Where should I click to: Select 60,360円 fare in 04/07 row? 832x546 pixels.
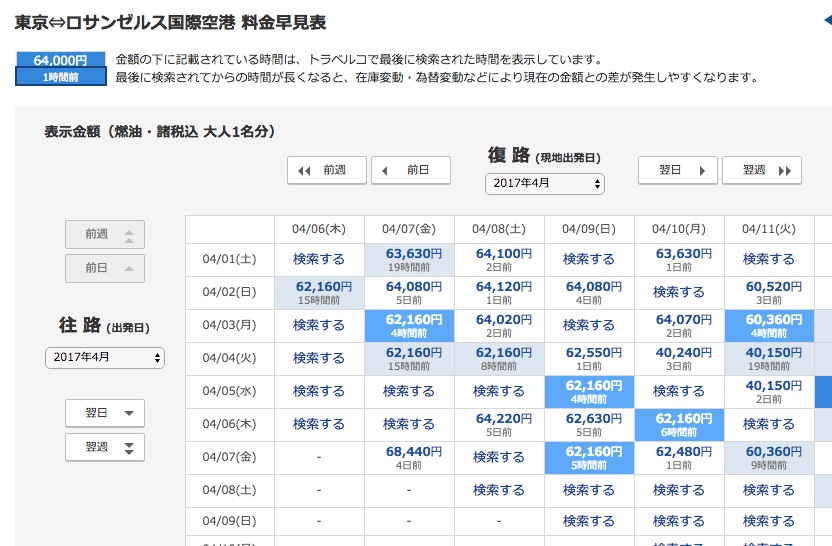769,458
